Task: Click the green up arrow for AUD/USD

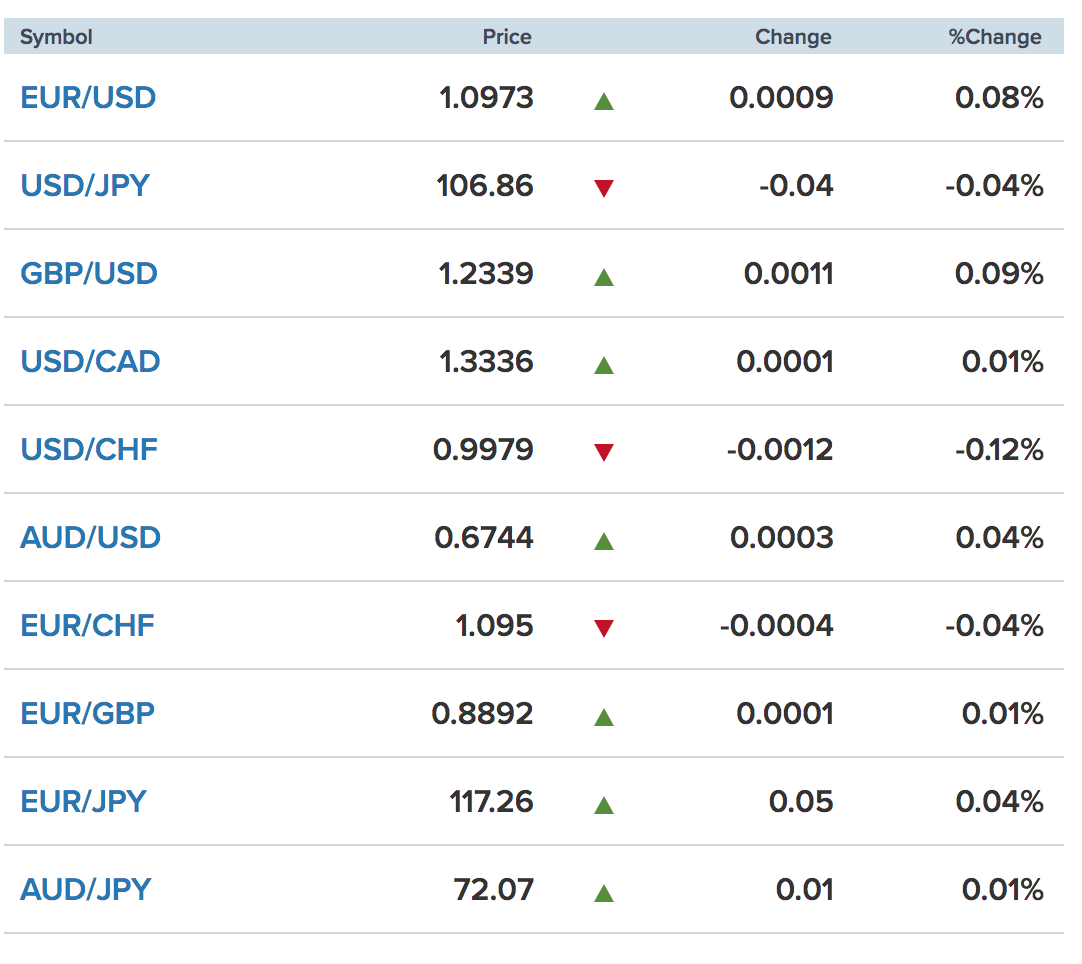Action: pyautogui.click(x=604, y=541)
